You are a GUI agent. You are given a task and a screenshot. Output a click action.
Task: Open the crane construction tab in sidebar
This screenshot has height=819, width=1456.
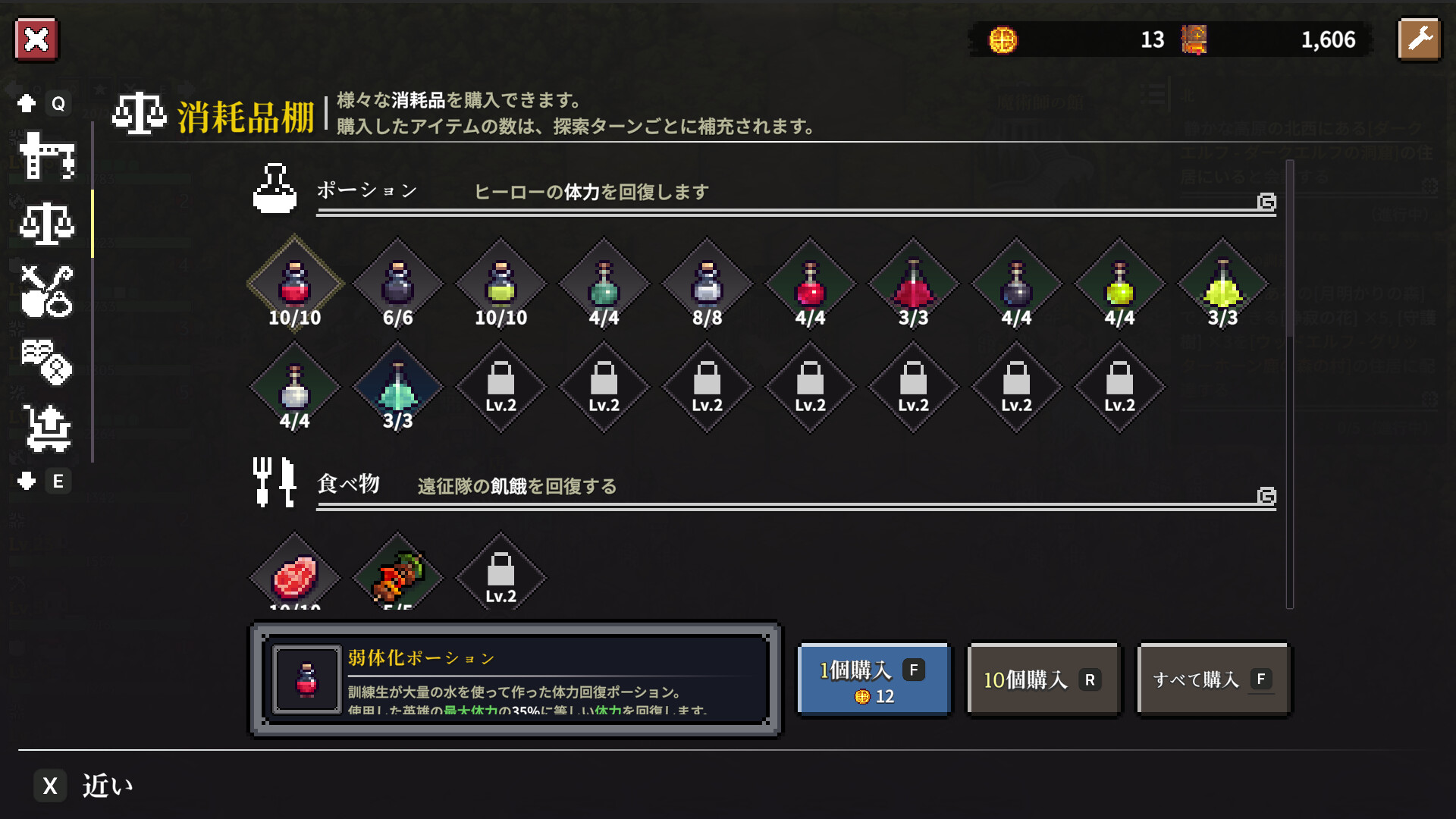tap(47, 155)
